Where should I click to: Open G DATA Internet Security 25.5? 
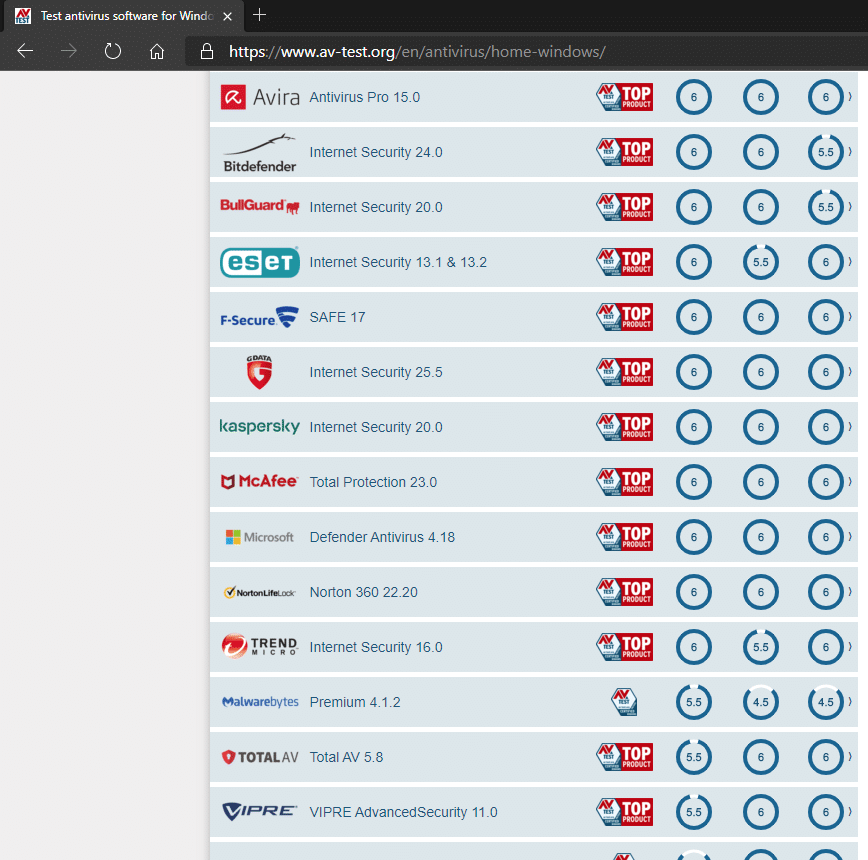click(376, 372)
